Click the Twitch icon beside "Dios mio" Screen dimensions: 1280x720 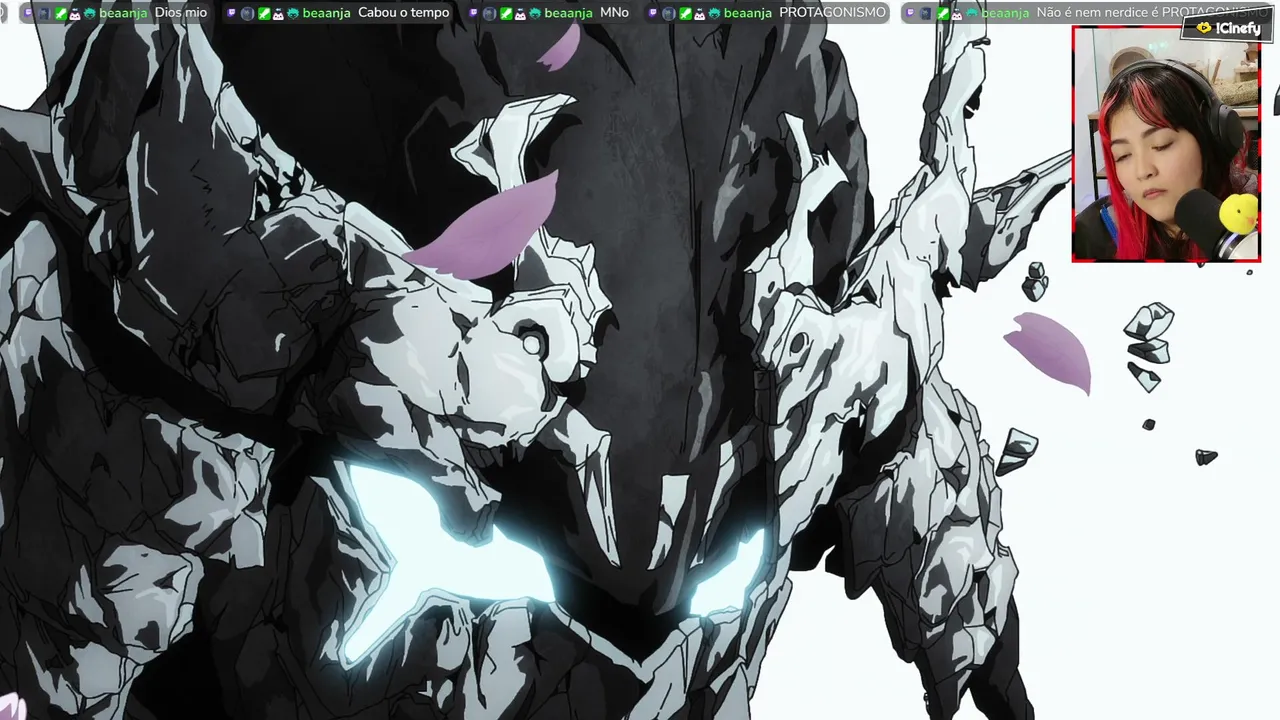click(29, 13)
